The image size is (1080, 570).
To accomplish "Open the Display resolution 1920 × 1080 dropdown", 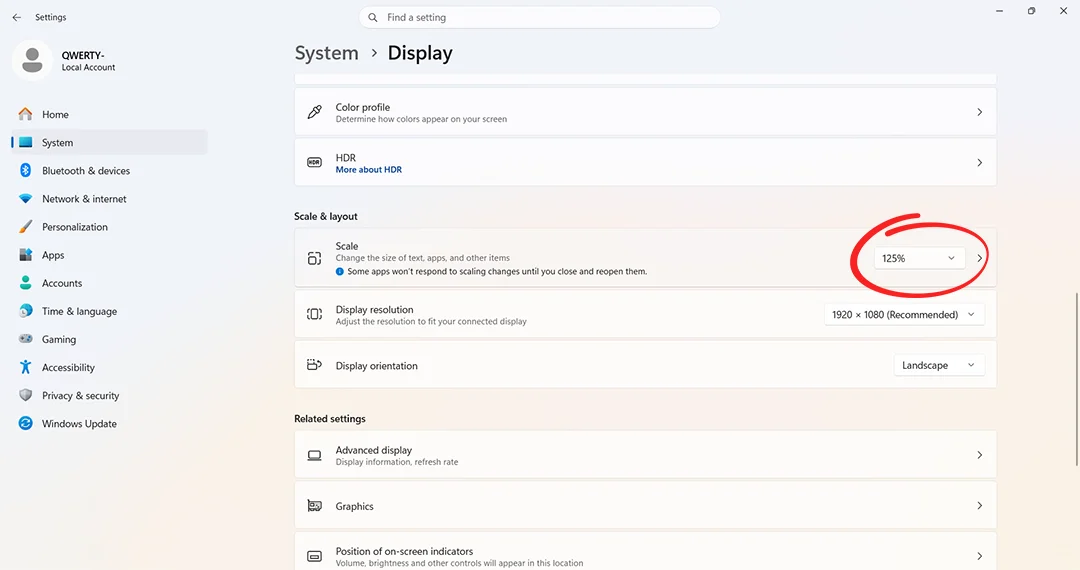I will pyautogui.click(x=904, y=315).
